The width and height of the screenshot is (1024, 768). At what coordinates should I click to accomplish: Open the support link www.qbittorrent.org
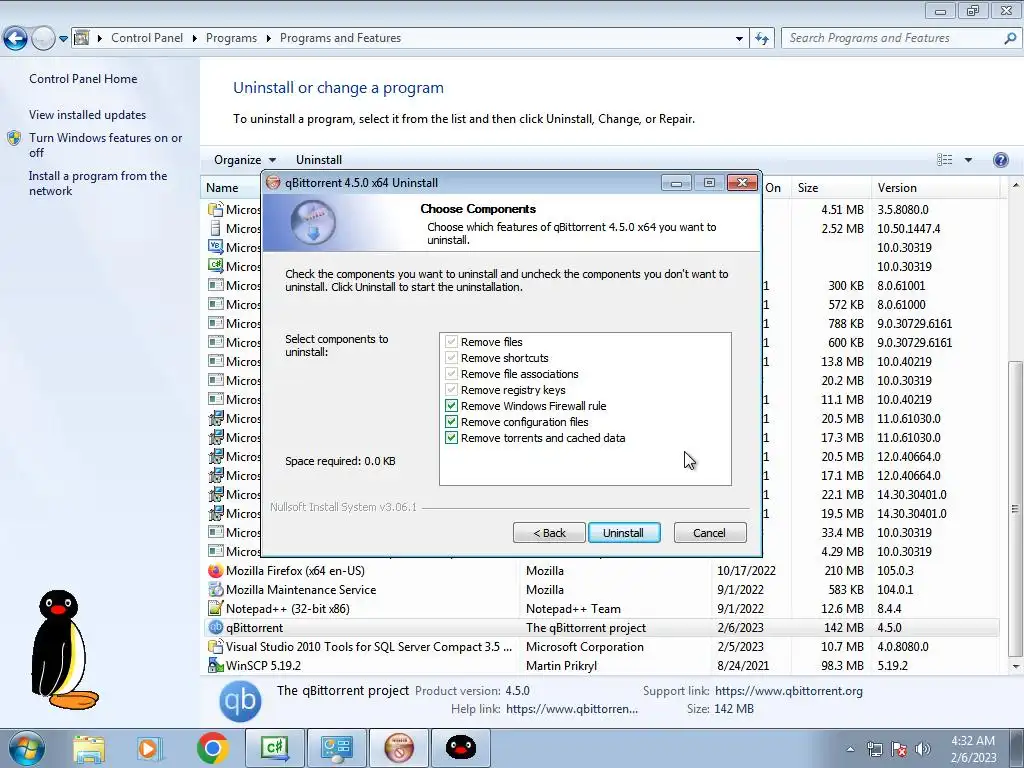click(x=788, y=691)
